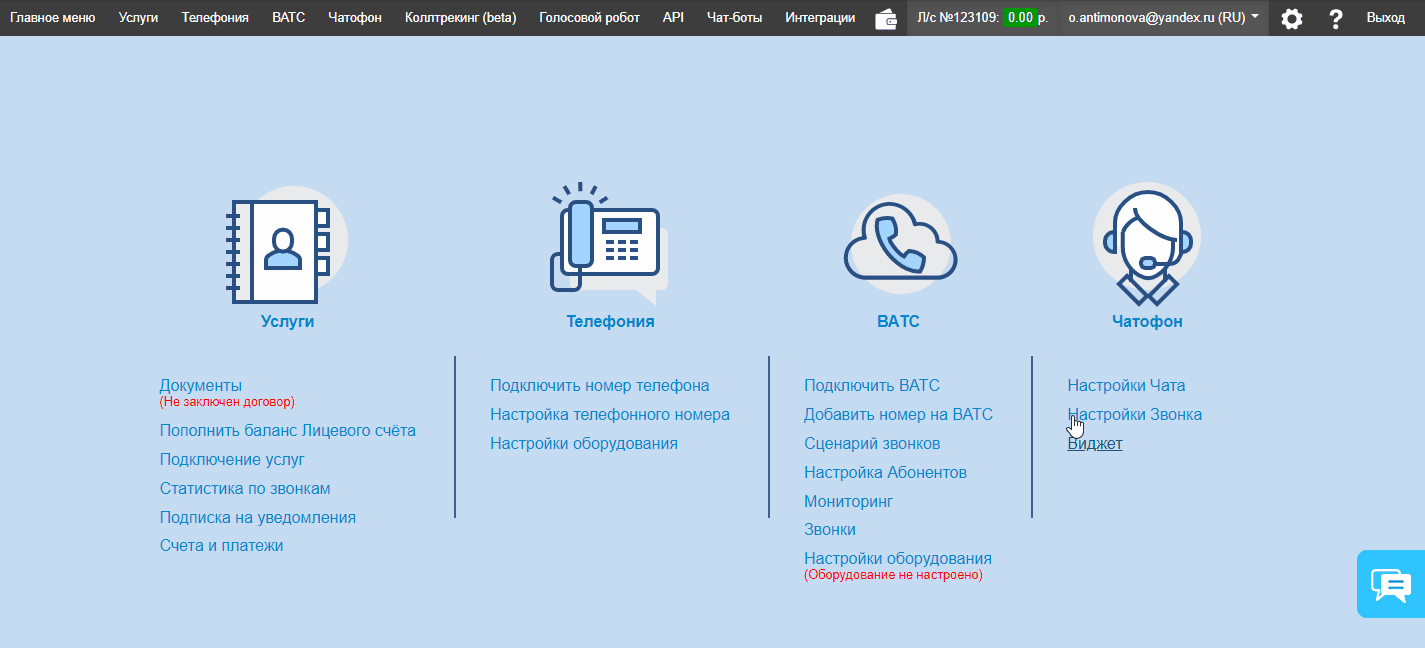This screenshot has width=1425, height=648.
Task: Select Голосовой робот in the top menu
Action: pyautogui.click(x=589, y=18)
